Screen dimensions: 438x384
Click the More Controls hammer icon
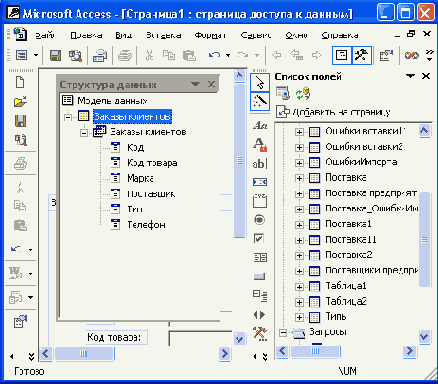pos(260,333)
